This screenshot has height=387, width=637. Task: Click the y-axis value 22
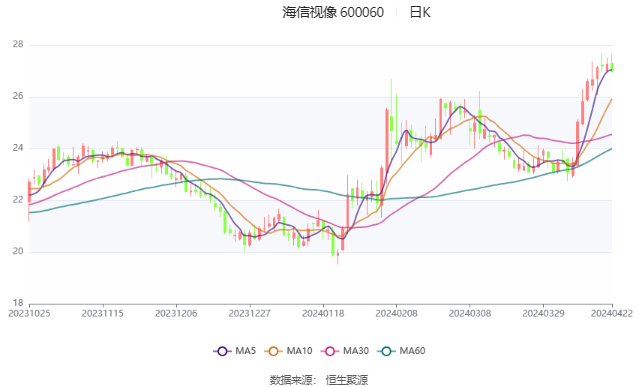tap(18, 199)
